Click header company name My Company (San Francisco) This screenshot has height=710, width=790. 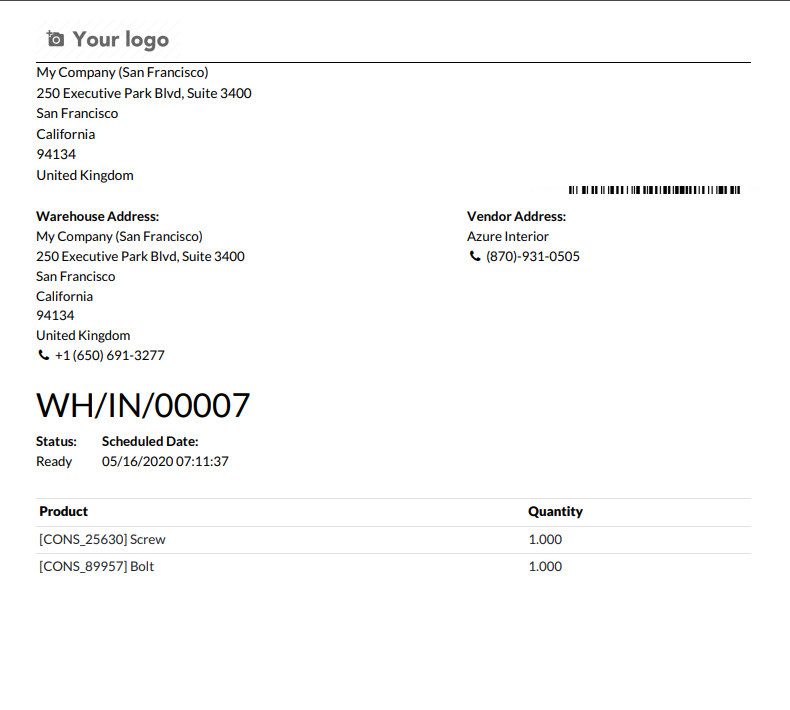122,73
